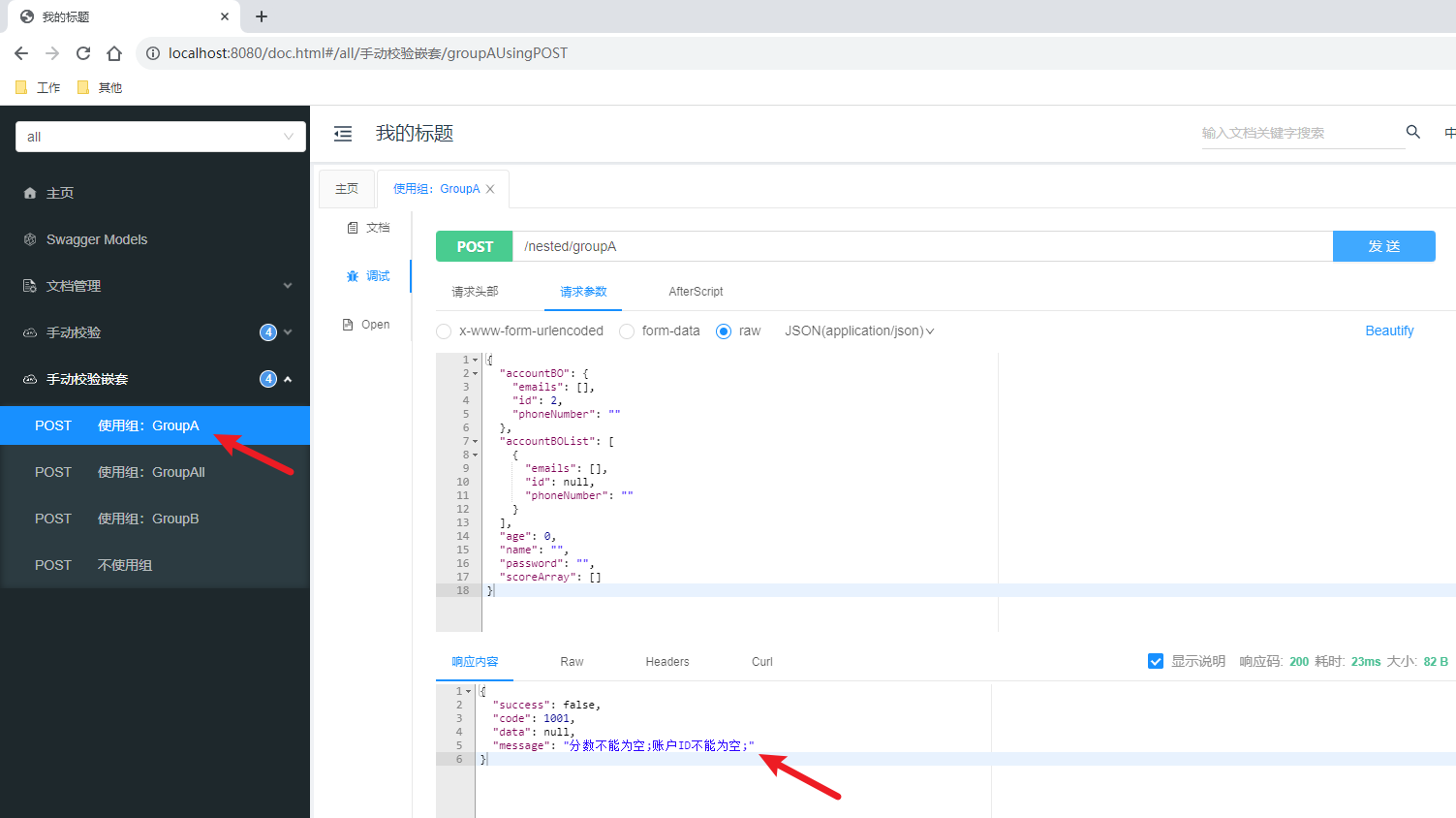The image size is (1456, 818).
Task: Click the 82 B response size value
Action: [x=1436, y=662]
